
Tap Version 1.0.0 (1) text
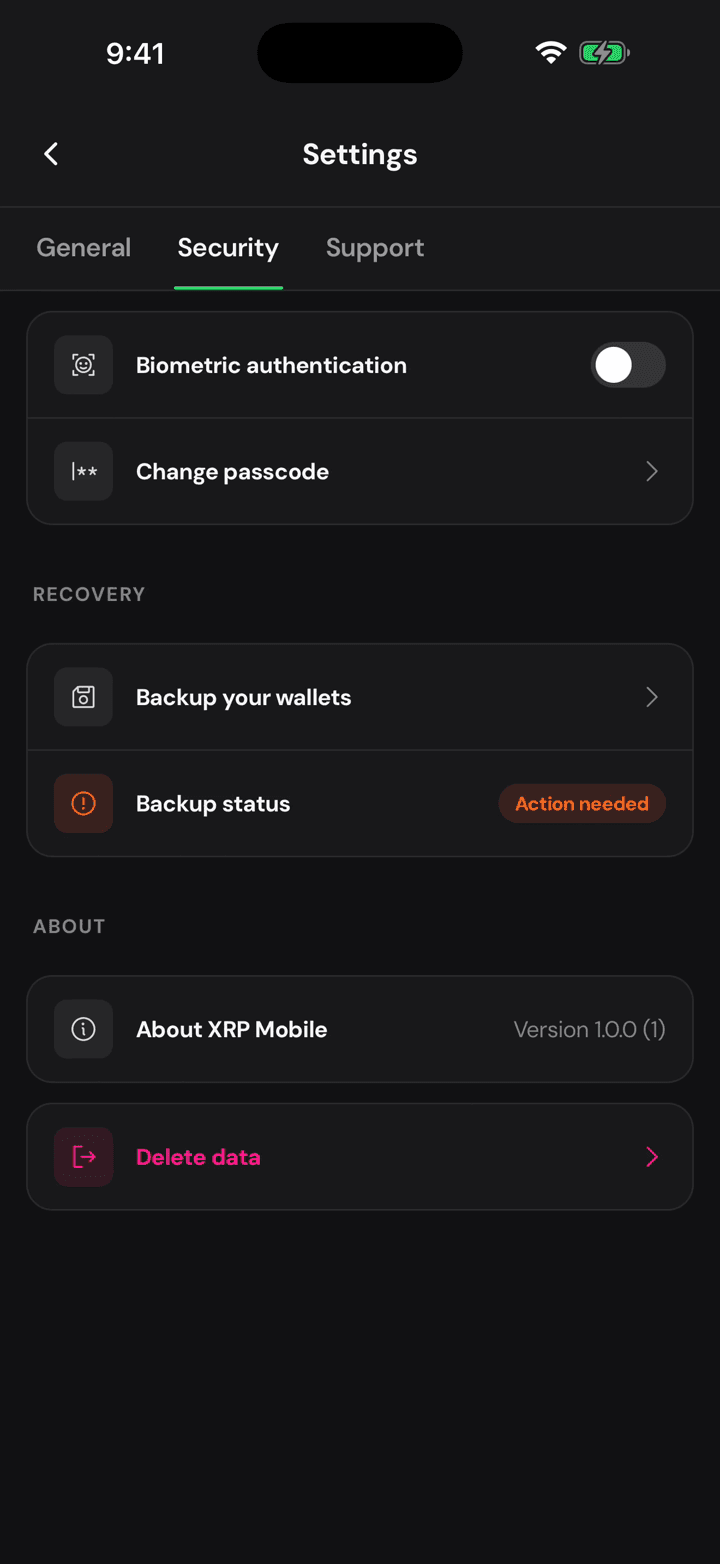(x=589, y=1029)
